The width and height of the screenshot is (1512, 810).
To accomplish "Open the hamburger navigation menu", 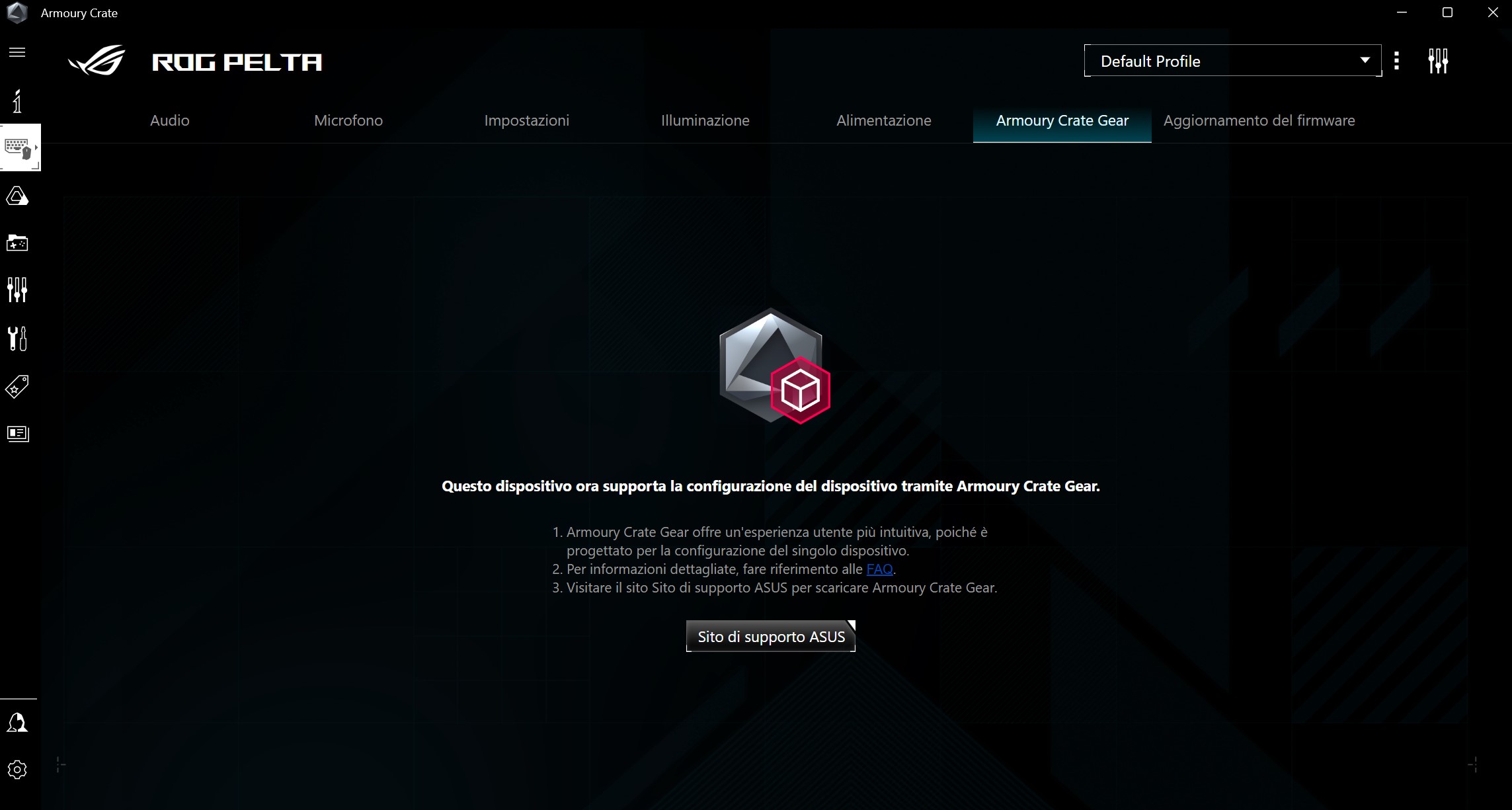I will click(17, 52).
